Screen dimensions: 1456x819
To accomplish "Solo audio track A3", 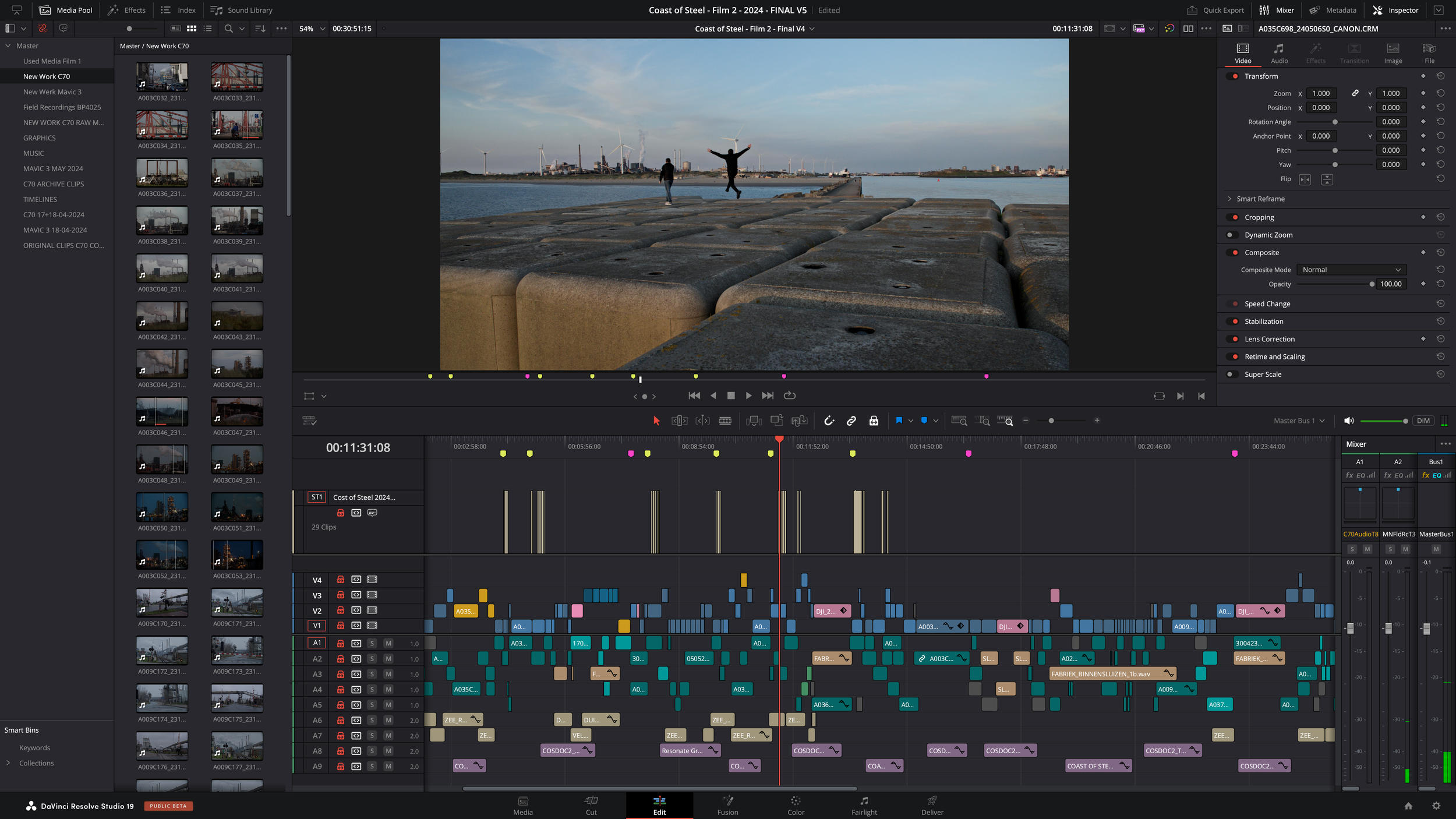I will point(372,674).
